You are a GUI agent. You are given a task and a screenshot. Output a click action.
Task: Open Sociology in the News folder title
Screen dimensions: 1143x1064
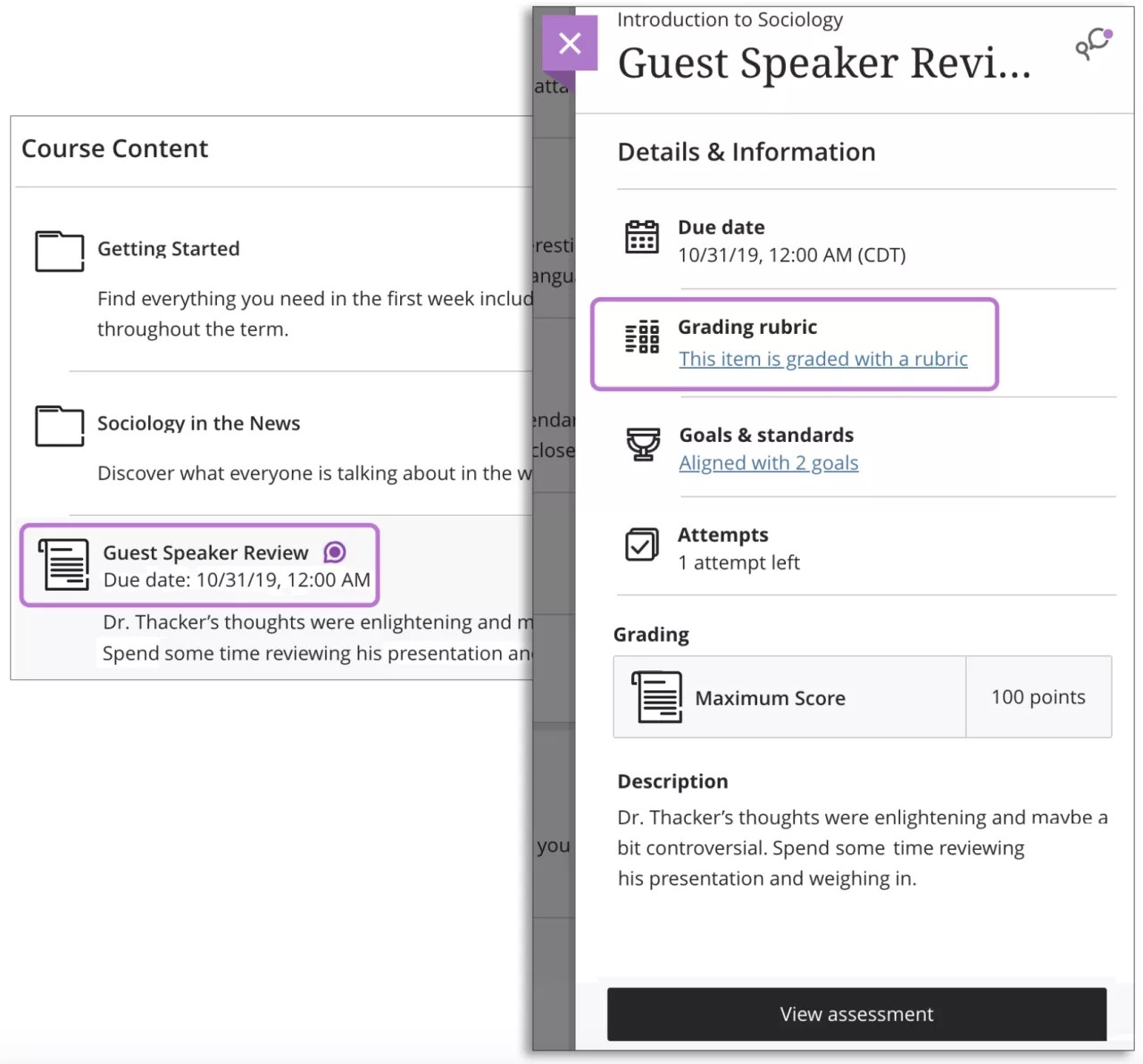198,424
